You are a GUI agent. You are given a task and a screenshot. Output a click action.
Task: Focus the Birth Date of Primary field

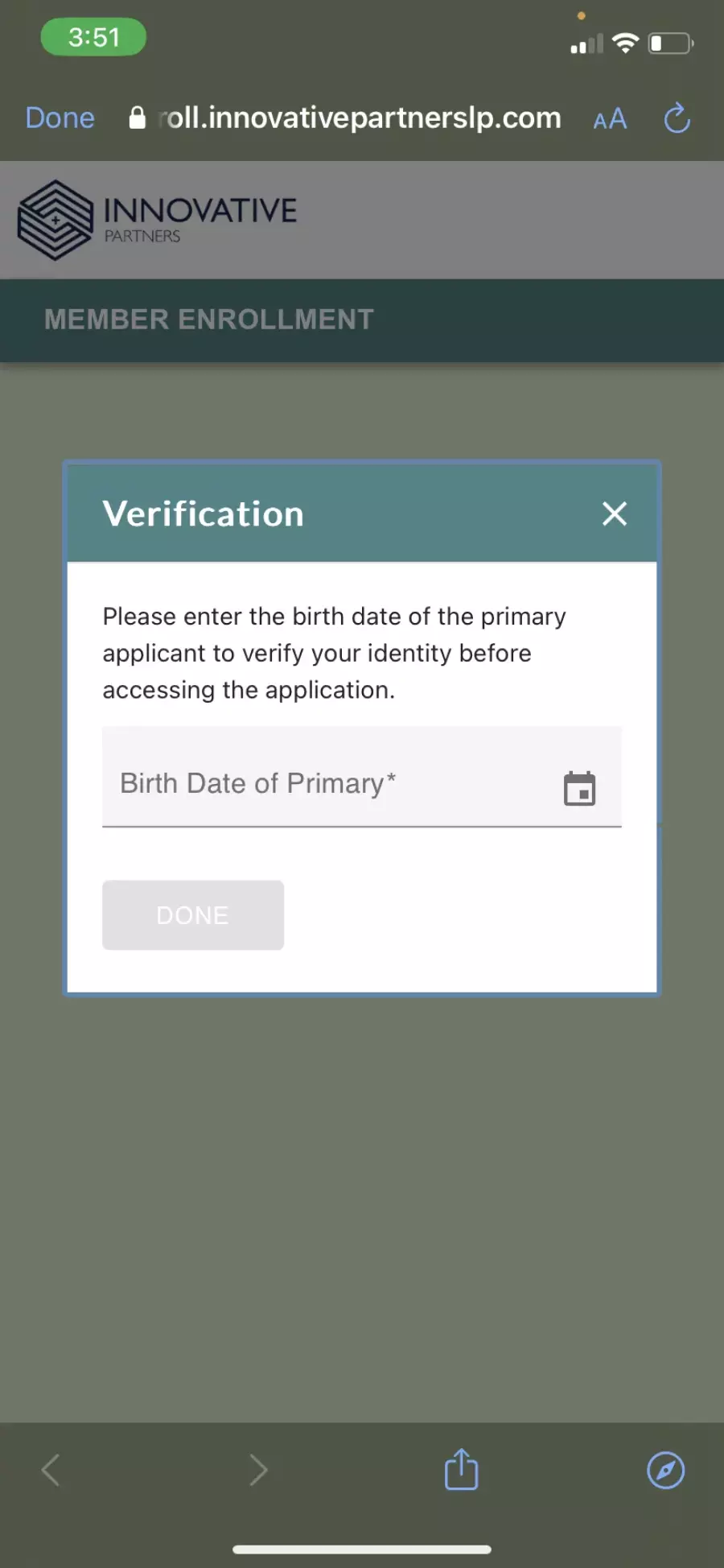point(362,778)
